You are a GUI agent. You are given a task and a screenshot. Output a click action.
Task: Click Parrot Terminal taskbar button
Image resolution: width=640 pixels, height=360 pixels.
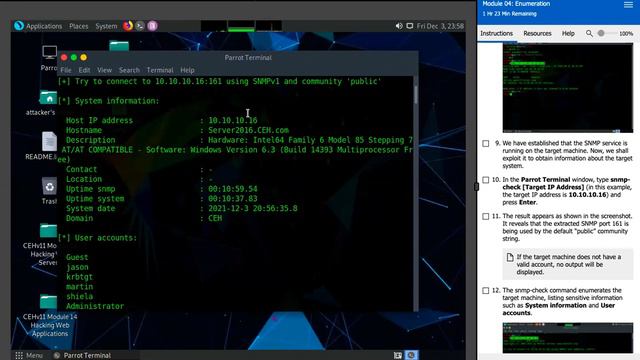[x=82, y=355]
